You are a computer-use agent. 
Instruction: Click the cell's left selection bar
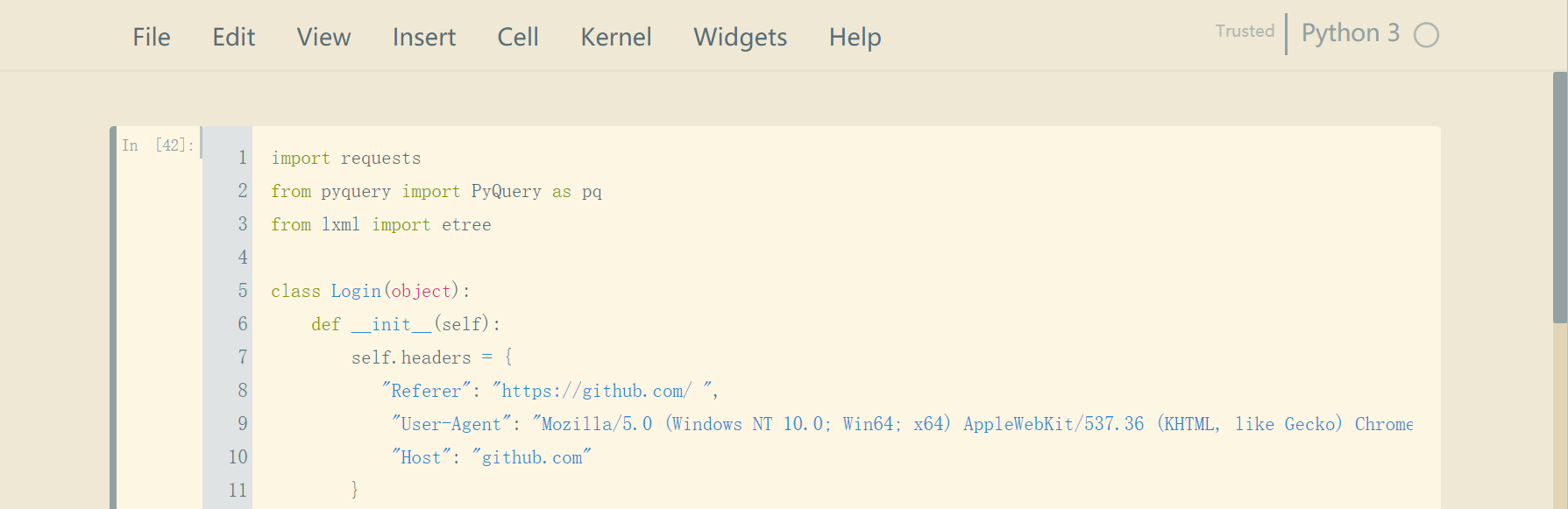(114, 307)
